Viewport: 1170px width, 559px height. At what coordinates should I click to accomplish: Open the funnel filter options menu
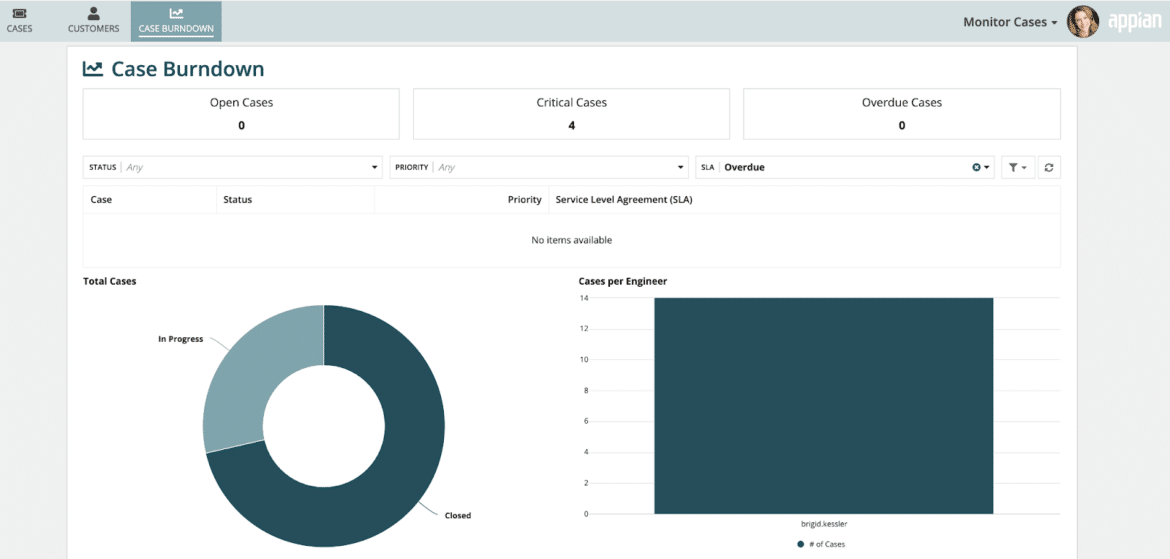pyautogui.click(x=1017, y=167)
